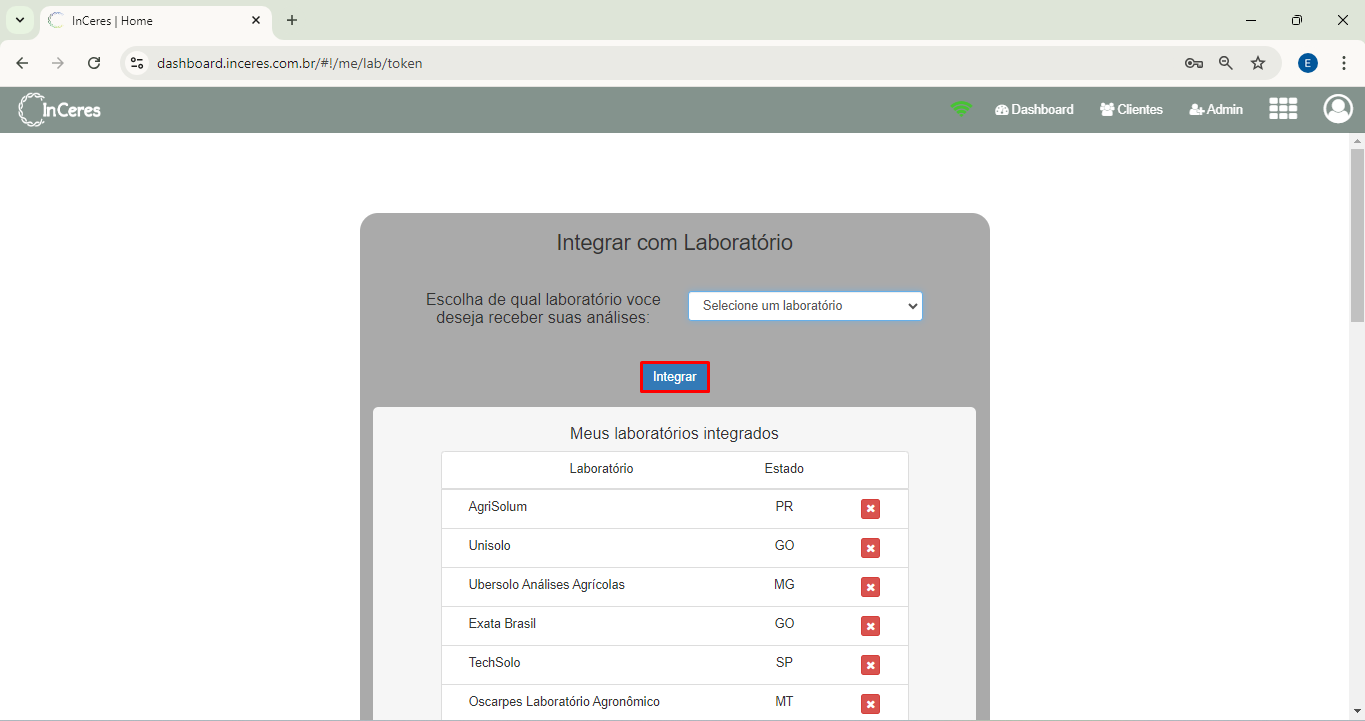
Task: Click the Integrar com Laboratório title
Action: coord(674,243)
